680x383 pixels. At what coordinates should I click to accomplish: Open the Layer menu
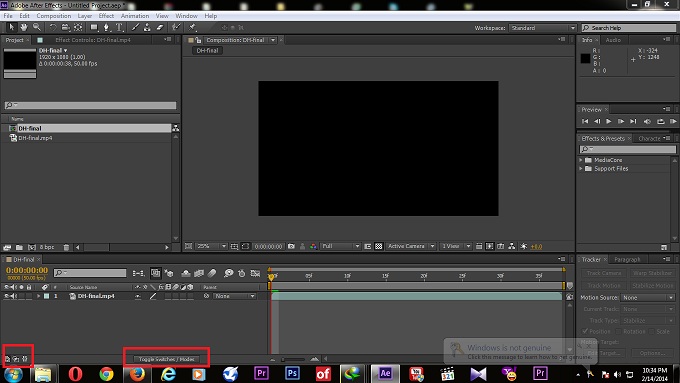coord(85,16)
